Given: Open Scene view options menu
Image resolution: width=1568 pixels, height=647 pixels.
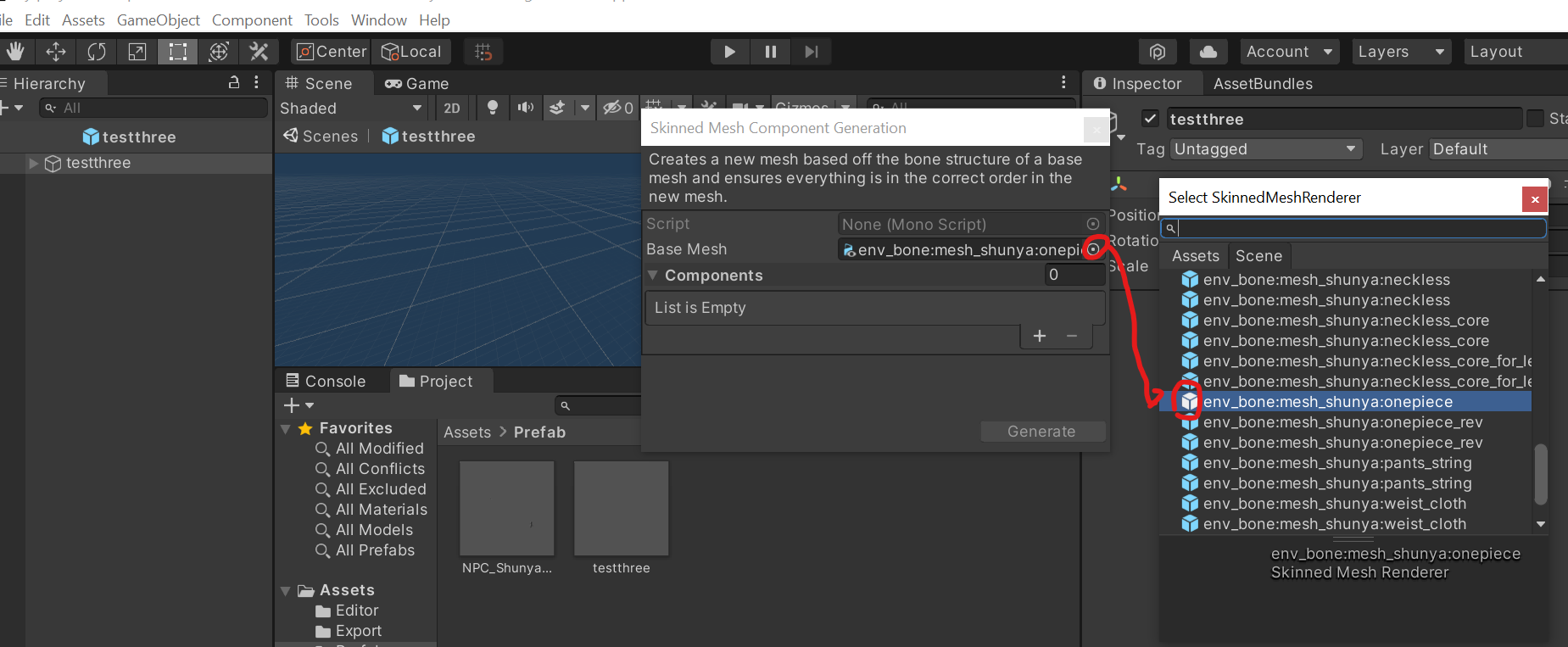Looking at the screenshot, I should click(1063, 82).
